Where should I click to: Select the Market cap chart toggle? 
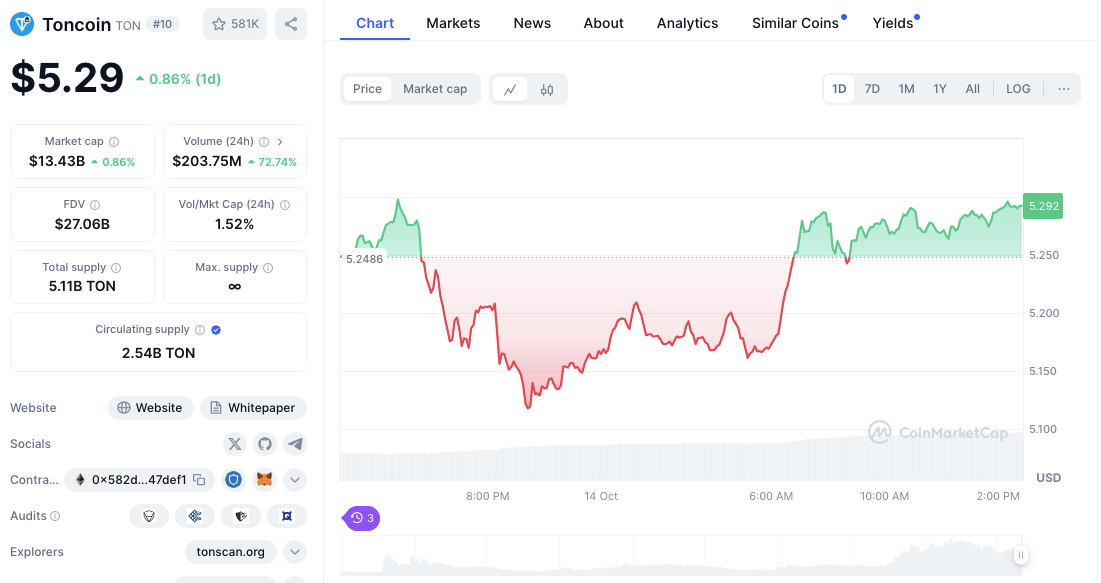point(435,89)
